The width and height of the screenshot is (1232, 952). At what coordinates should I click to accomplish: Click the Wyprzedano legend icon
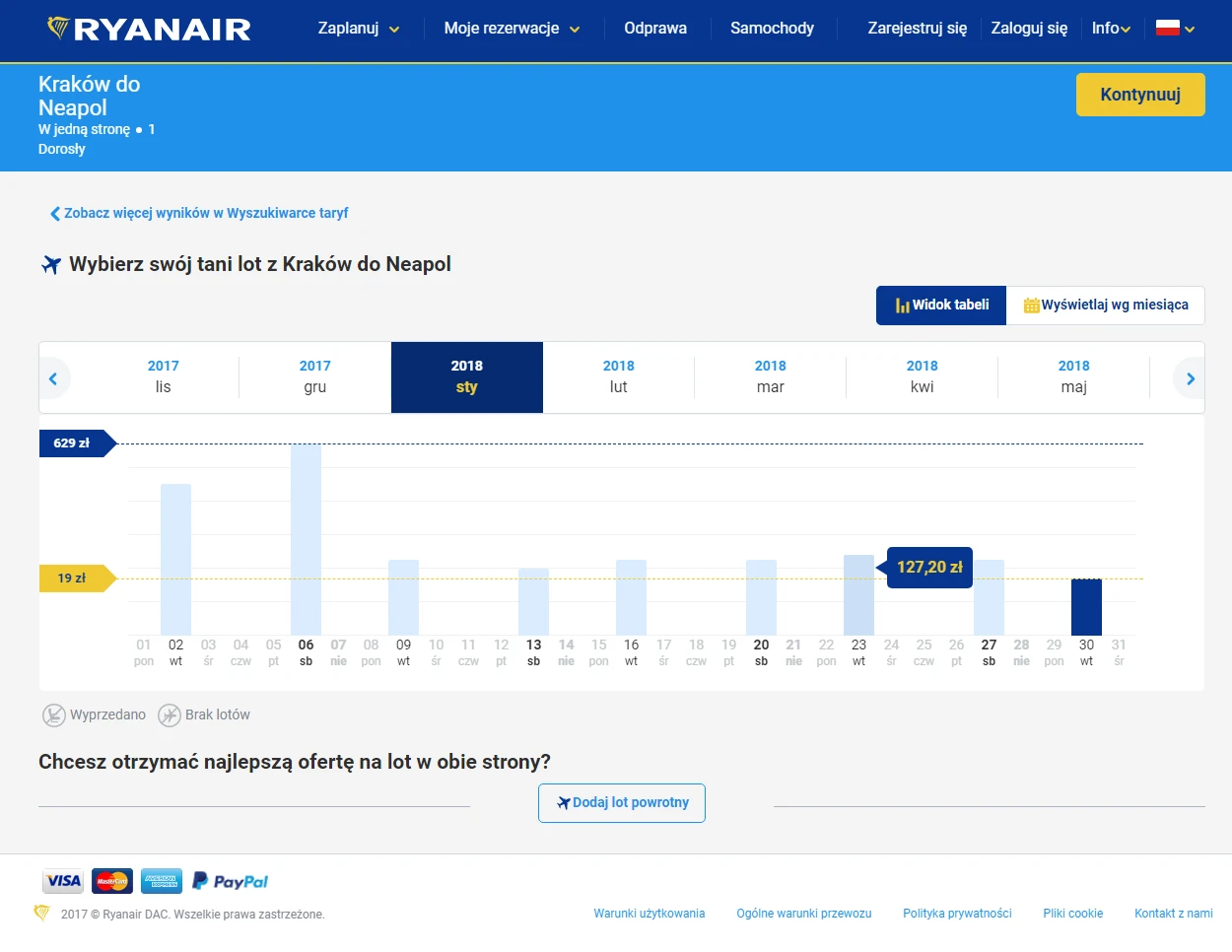(x=54, y=715)
